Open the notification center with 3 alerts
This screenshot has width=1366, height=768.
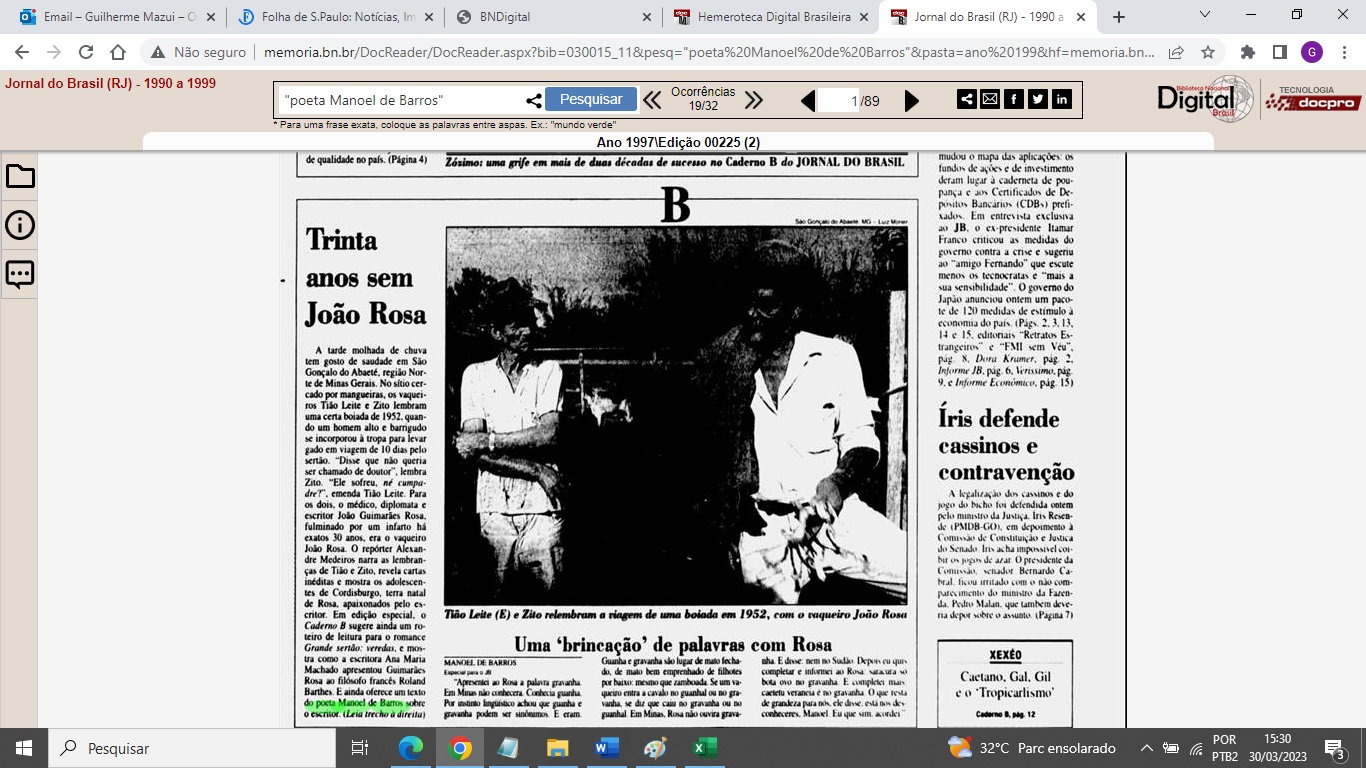[x=1334, y=748]
